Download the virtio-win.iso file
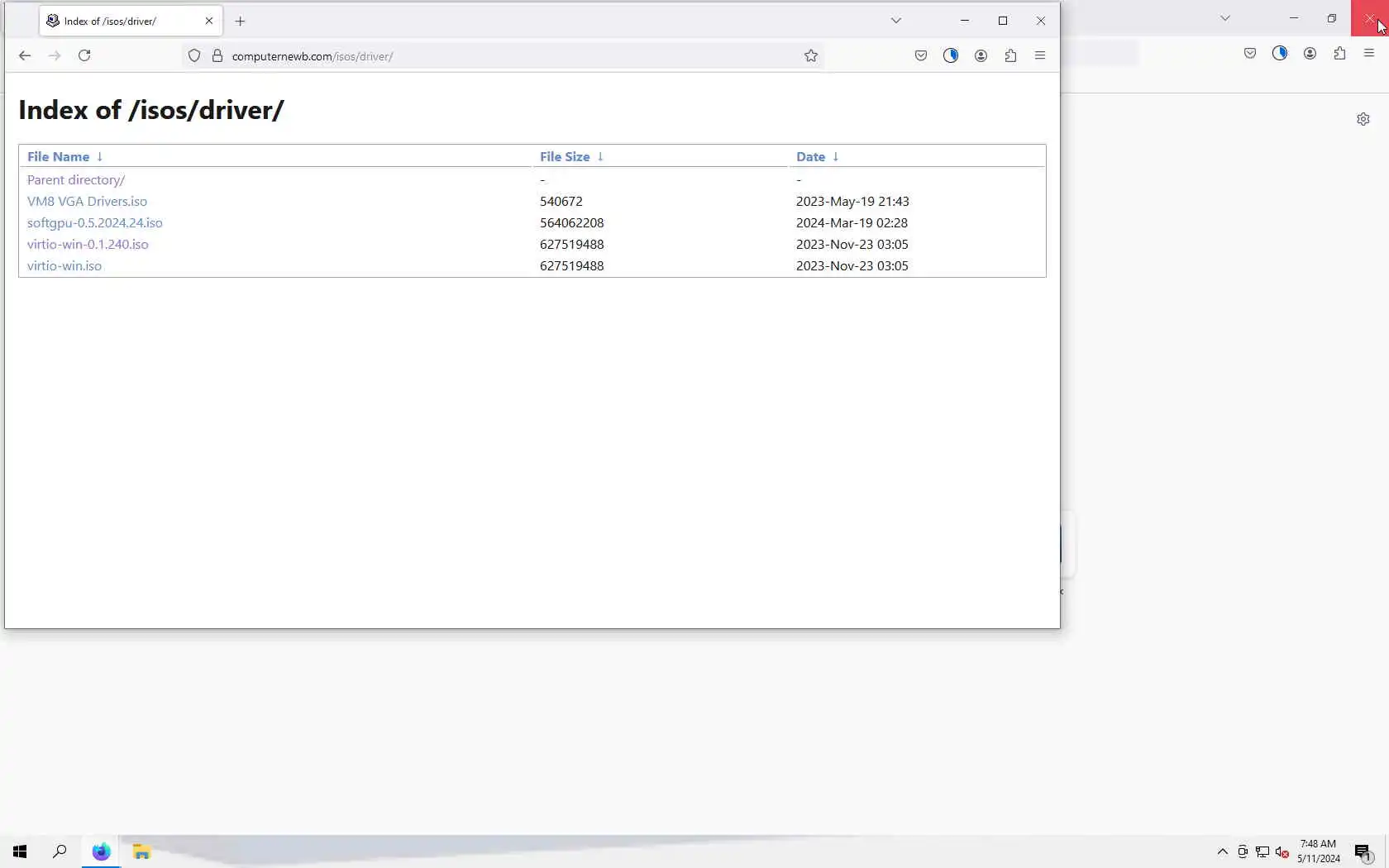 [64, 265]
